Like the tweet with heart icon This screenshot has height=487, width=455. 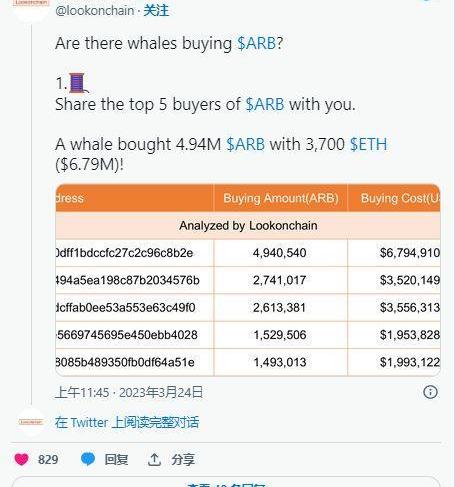click(x=22, y=459)
